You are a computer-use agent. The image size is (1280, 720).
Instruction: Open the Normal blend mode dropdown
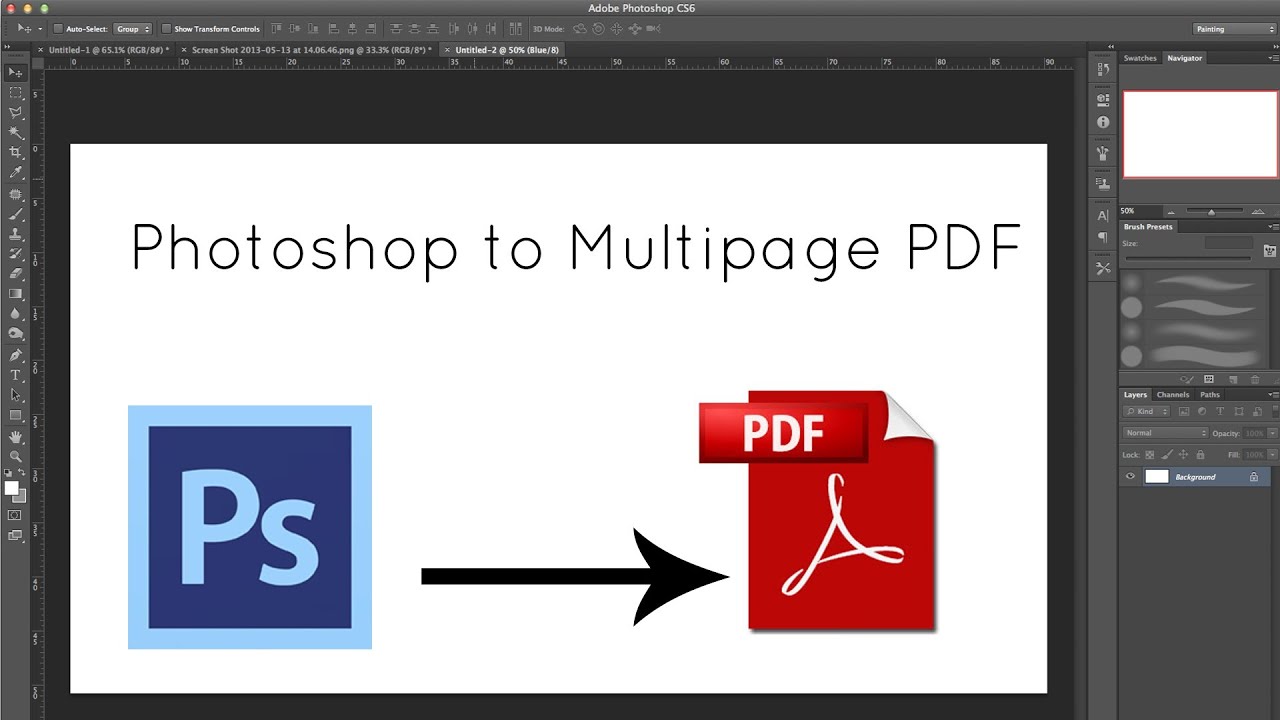point(1165,433)
